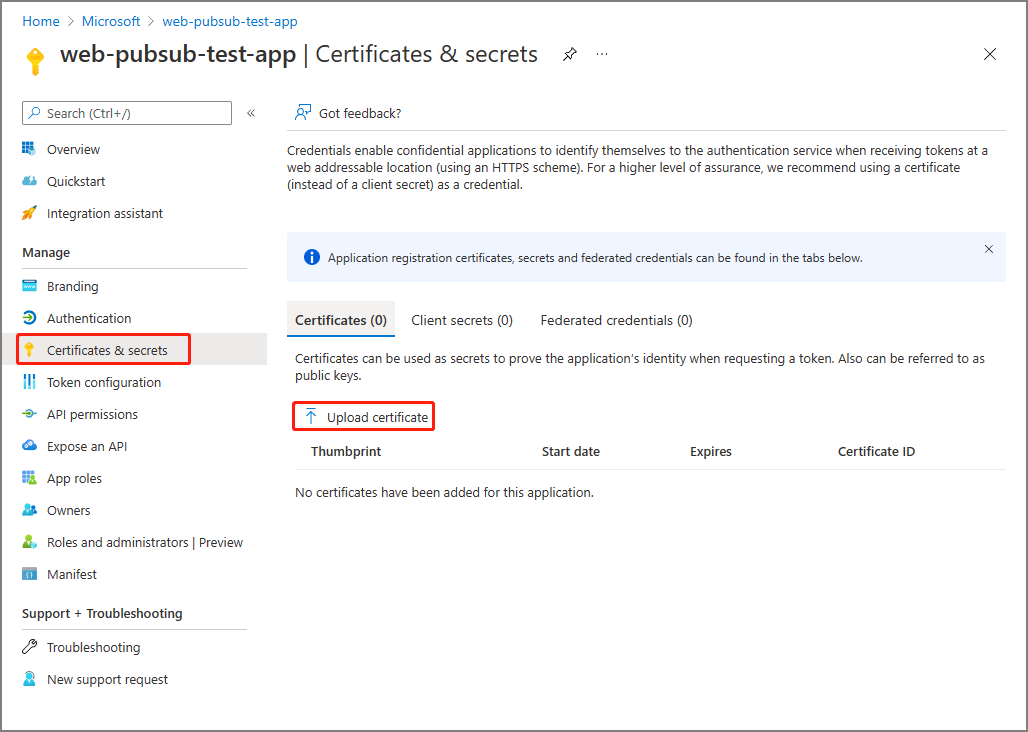Switch to the Federated credentials tab
This screenshot has height=732, width=1028.
[x=616, y=320]
